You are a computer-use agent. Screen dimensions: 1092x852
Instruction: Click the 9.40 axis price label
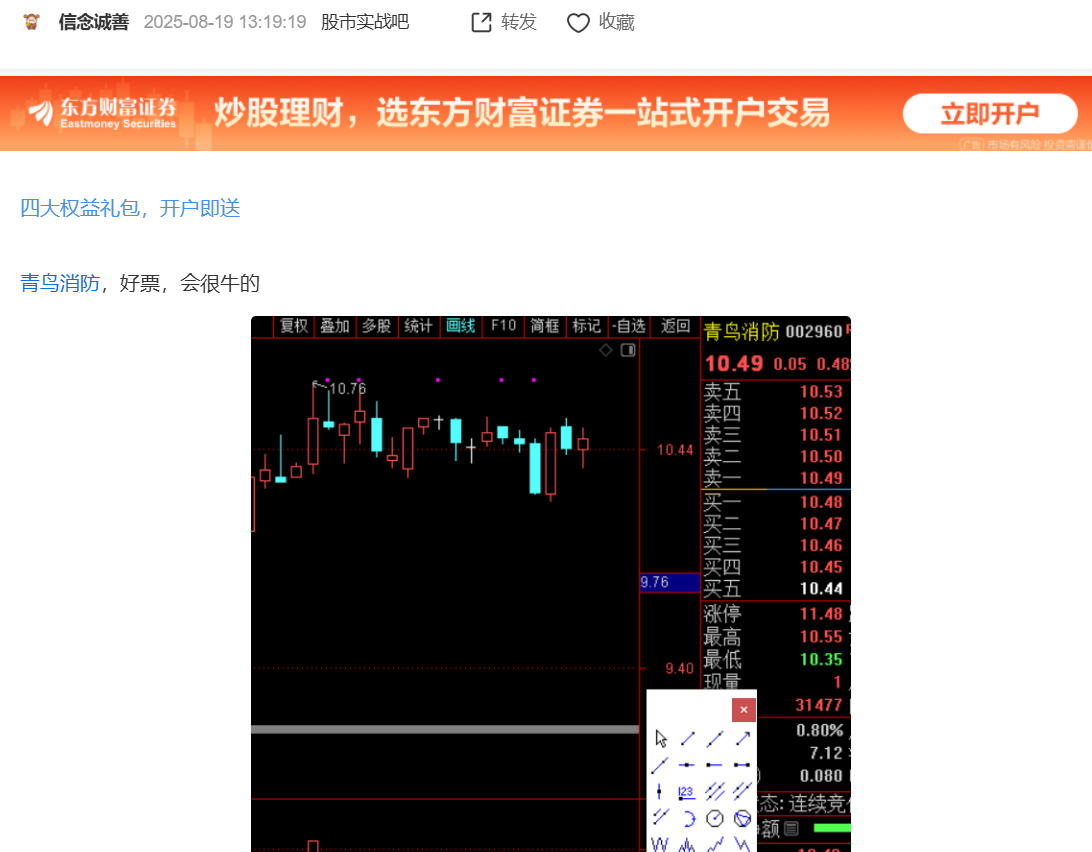point(679,669)
